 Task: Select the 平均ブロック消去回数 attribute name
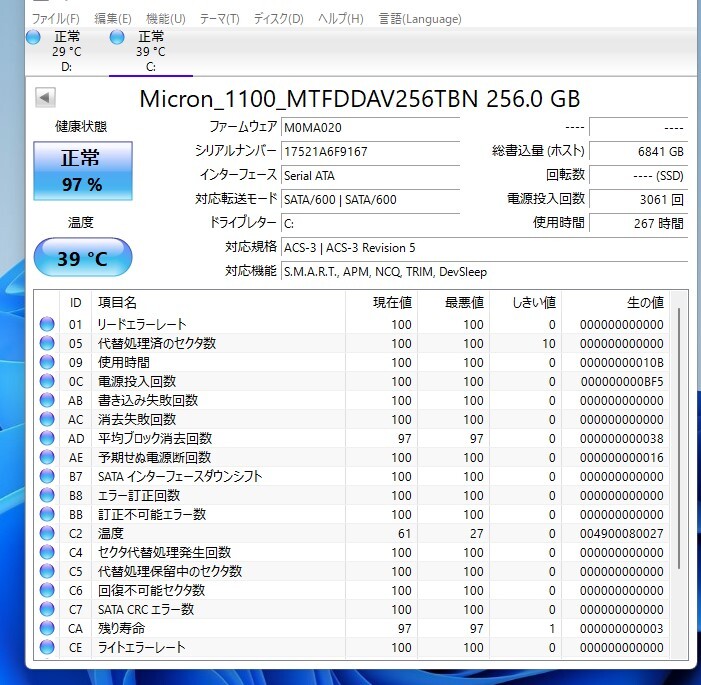[155, 438]
